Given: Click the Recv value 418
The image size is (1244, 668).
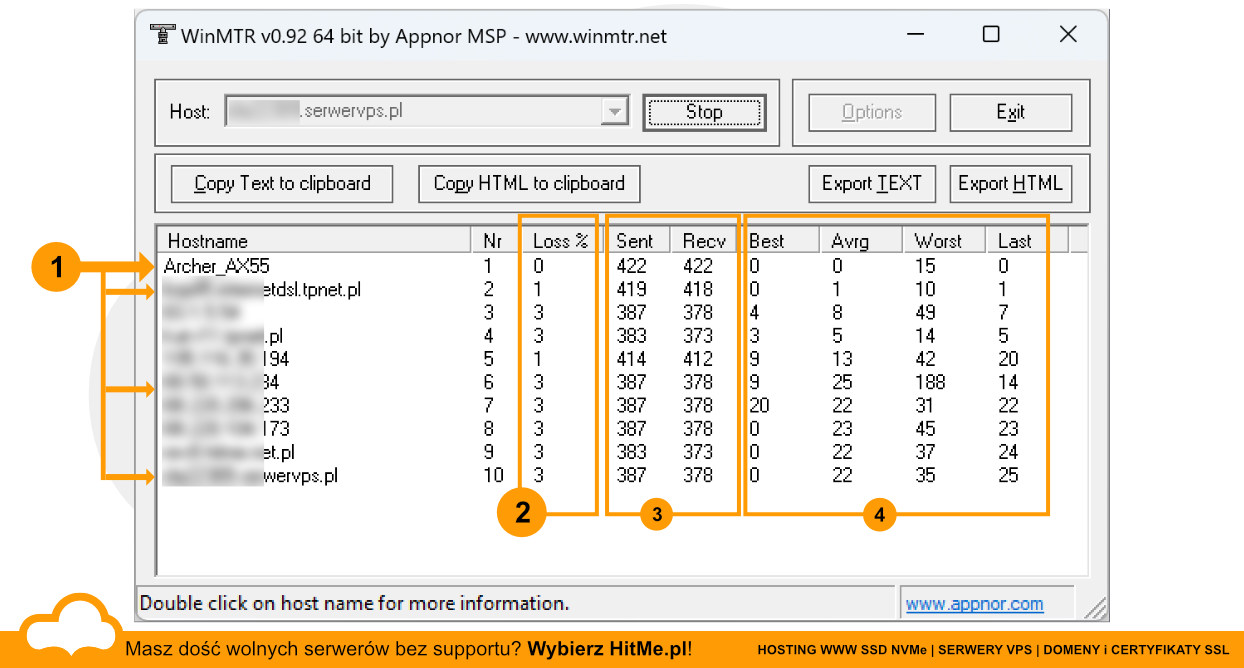Looking at the screenshot, I should point(698,289).
